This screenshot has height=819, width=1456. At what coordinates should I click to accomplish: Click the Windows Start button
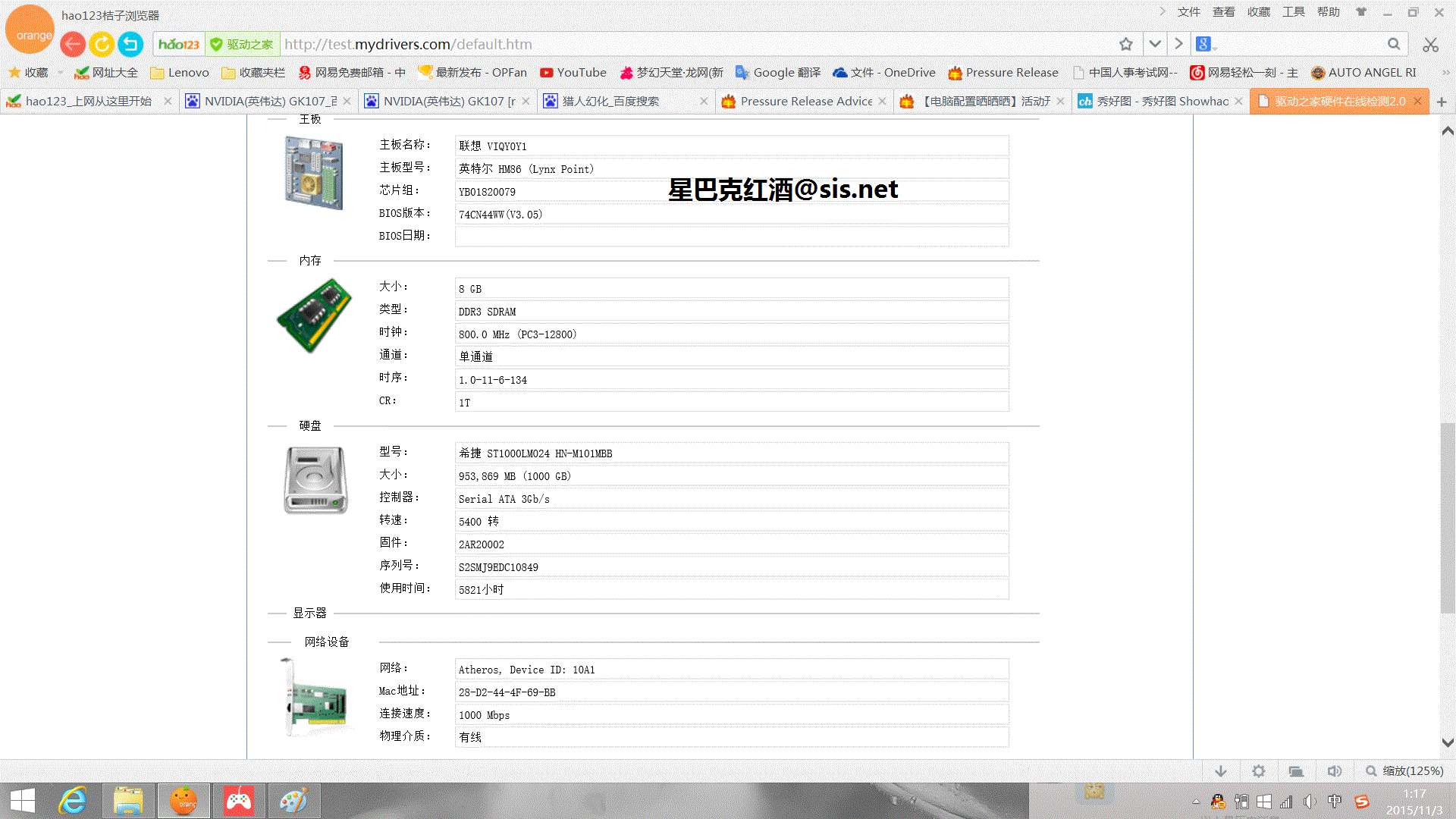click(23, 801)
